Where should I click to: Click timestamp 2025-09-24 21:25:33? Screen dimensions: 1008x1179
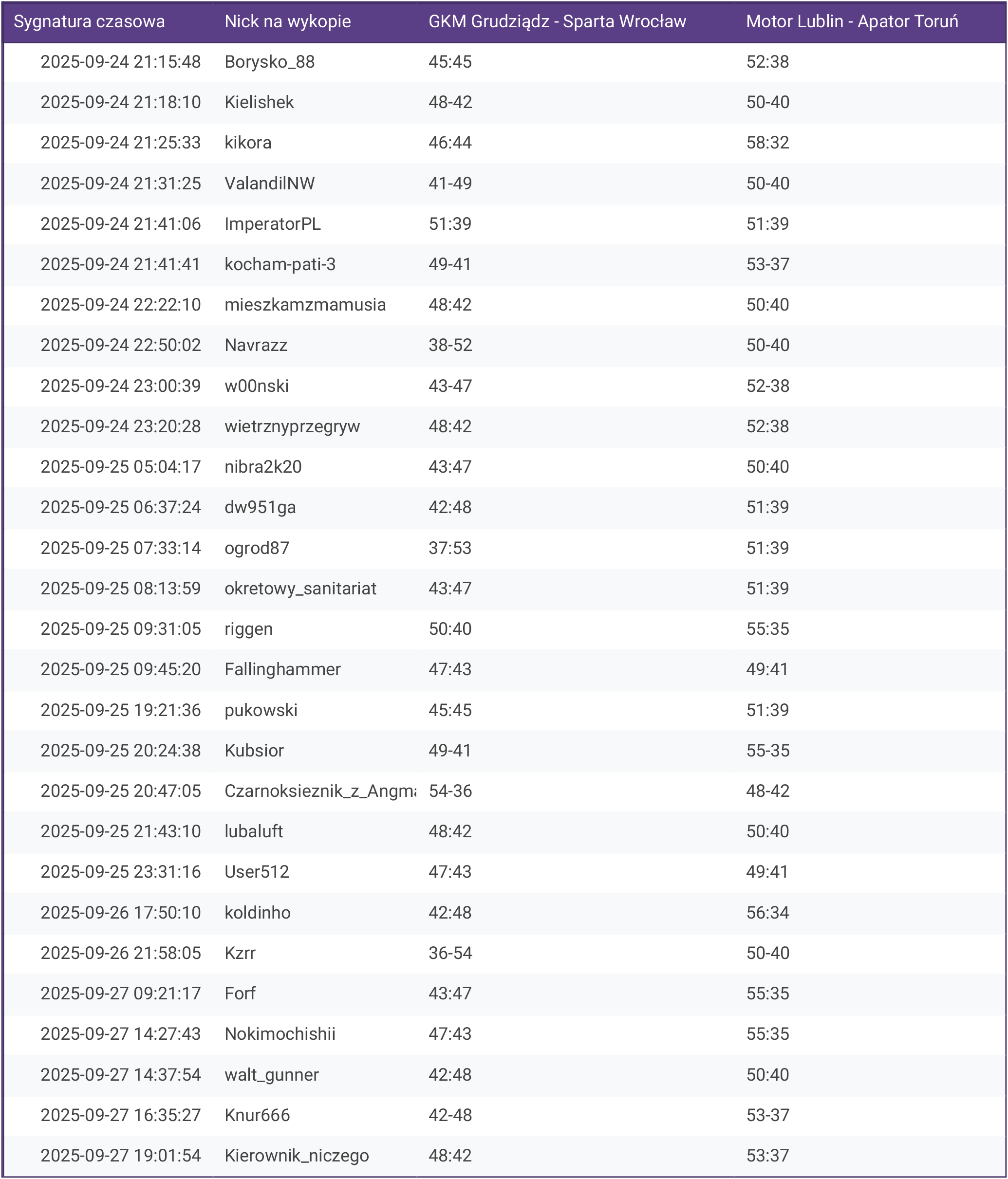(x=121, y=143)
